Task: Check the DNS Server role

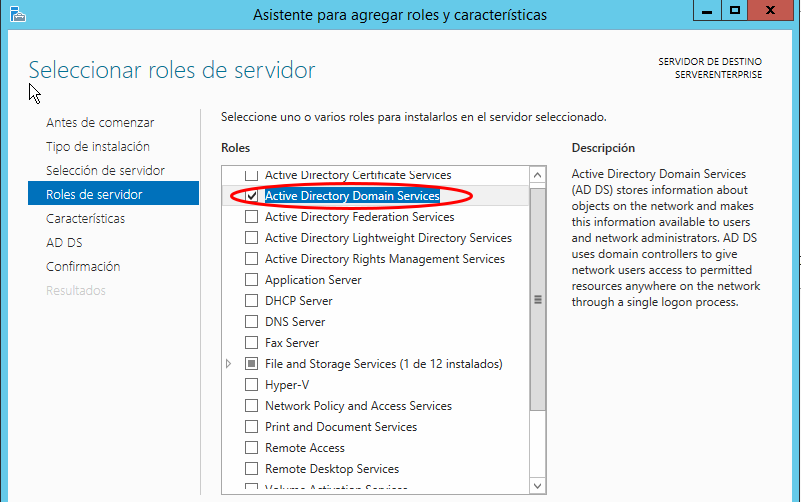Action: click(251, 321)
